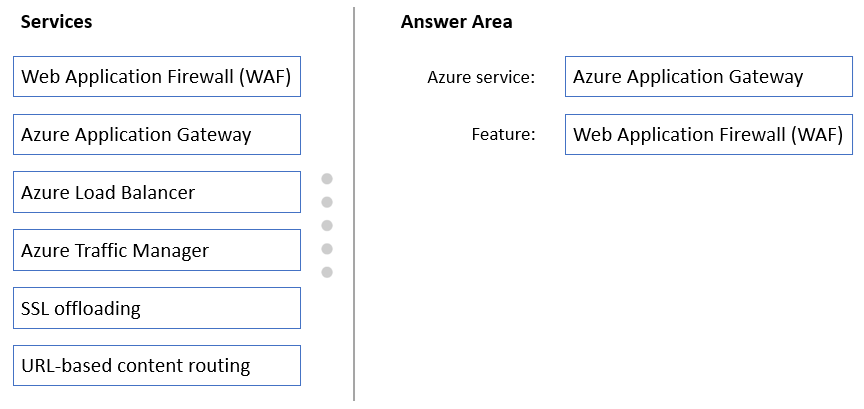This screenshot has width=864, height=409.
Task: Choose the Azure Traffic Manager option
Action: tap(157, 250)
